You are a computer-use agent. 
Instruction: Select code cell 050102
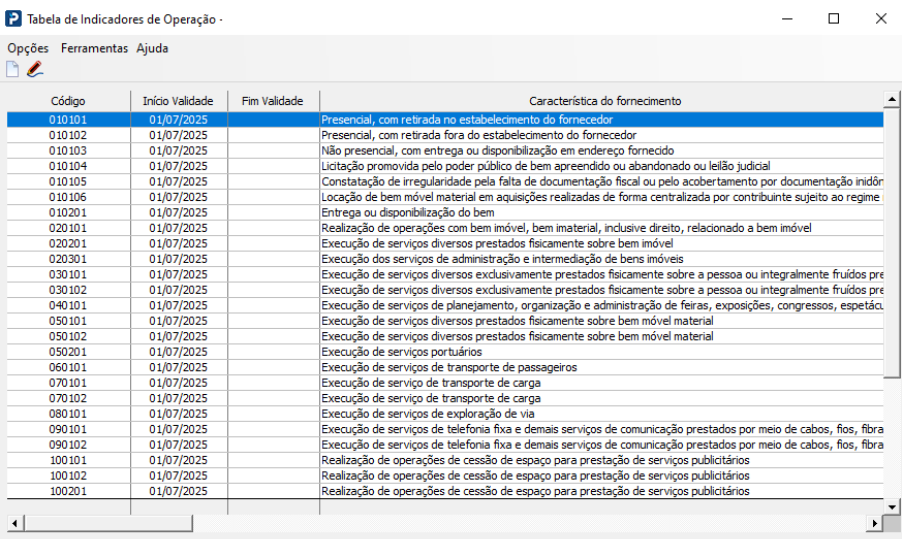point(68,337)
